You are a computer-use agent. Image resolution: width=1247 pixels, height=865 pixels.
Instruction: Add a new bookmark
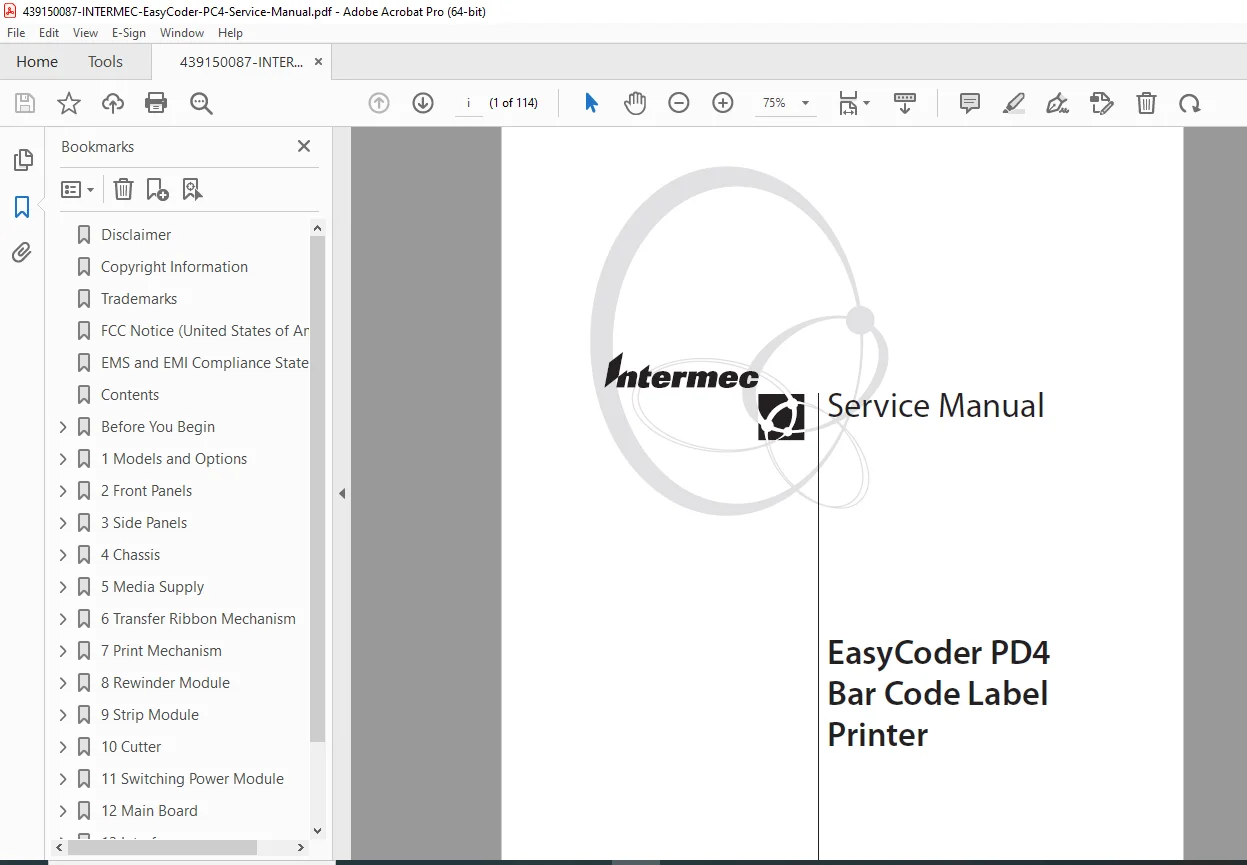pyautogui.click(x=157, y=189)
